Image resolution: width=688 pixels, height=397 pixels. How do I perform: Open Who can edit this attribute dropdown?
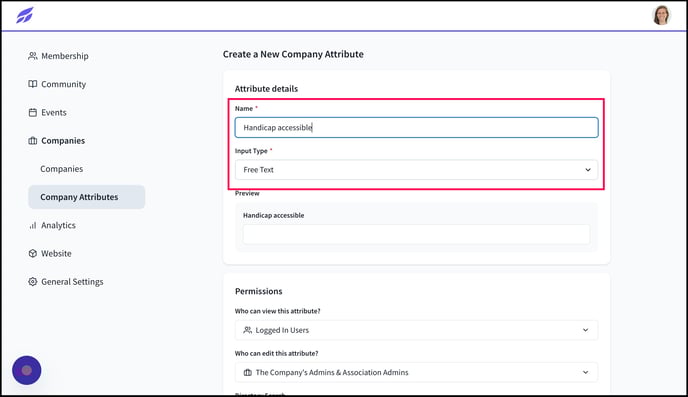416,372
